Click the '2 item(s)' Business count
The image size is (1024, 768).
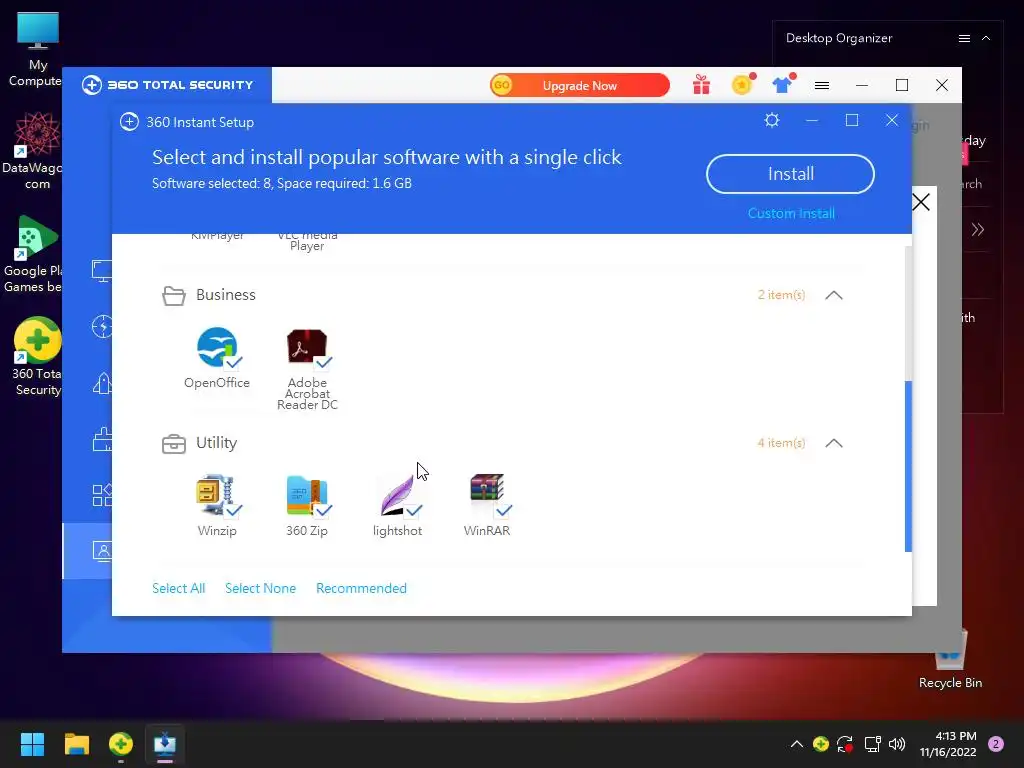tap(781, 295)
